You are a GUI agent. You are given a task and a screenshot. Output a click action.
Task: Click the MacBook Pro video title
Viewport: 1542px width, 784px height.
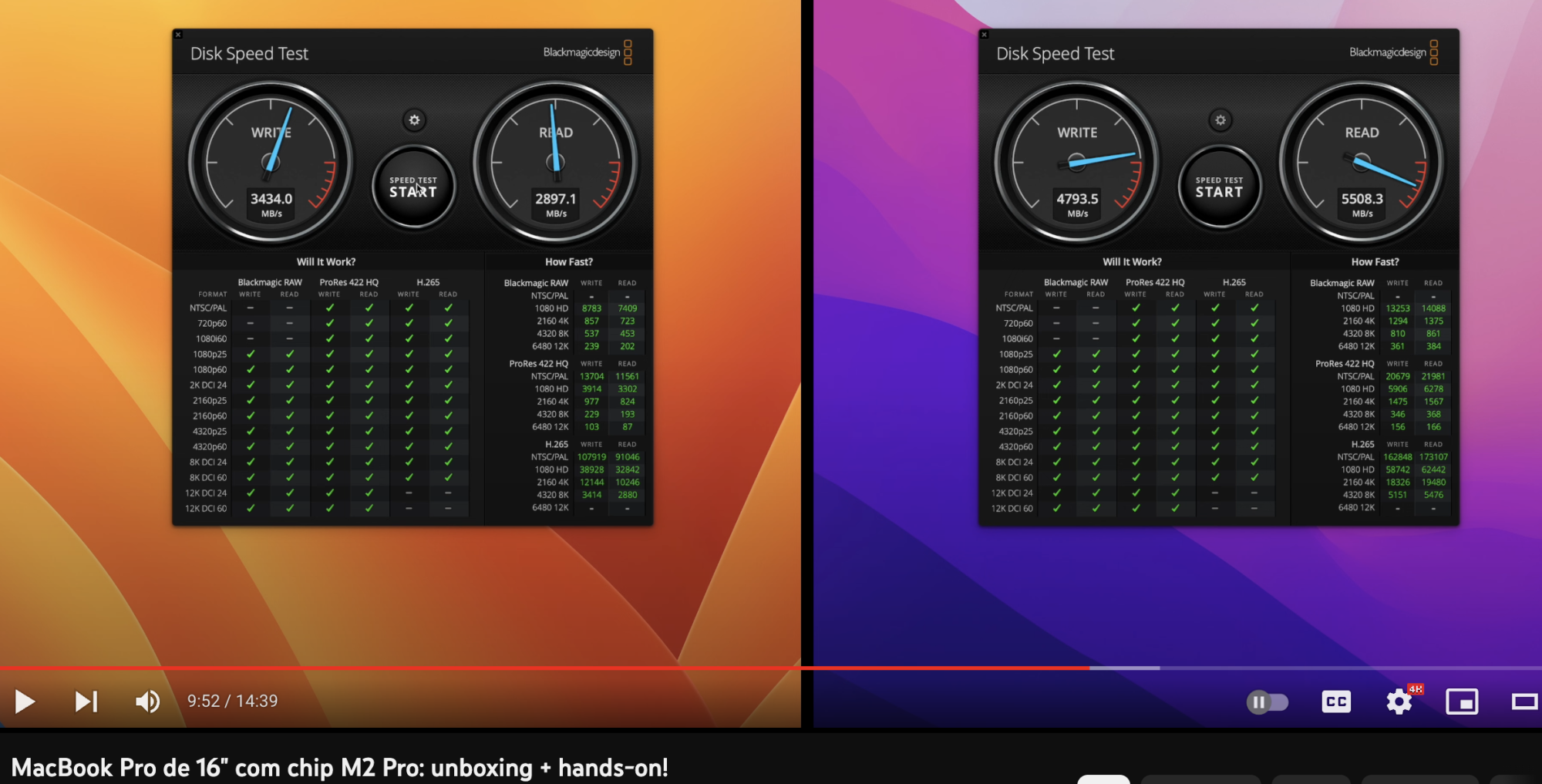click(x=339, y=768)
